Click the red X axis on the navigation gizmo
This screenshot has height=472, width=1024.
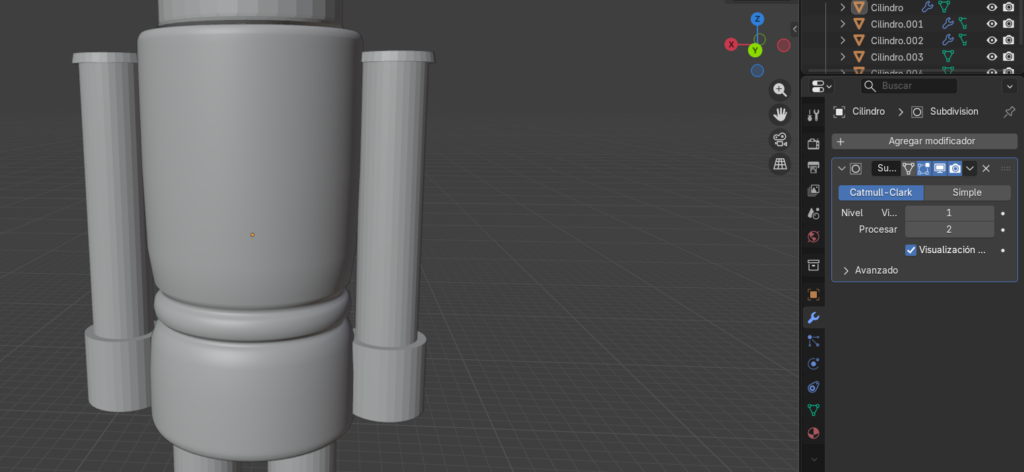click(731, 44)
